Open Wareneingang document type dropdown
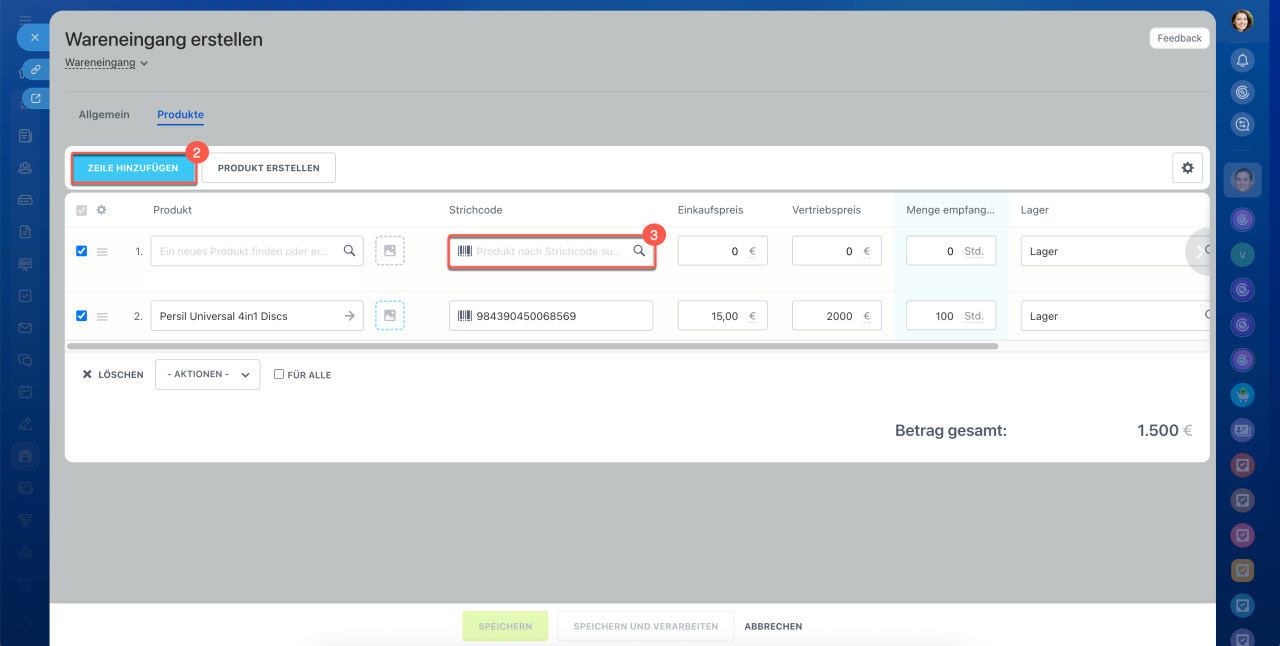The height and width of the screenshot is (646, 1280). click(x=106, y=63)
